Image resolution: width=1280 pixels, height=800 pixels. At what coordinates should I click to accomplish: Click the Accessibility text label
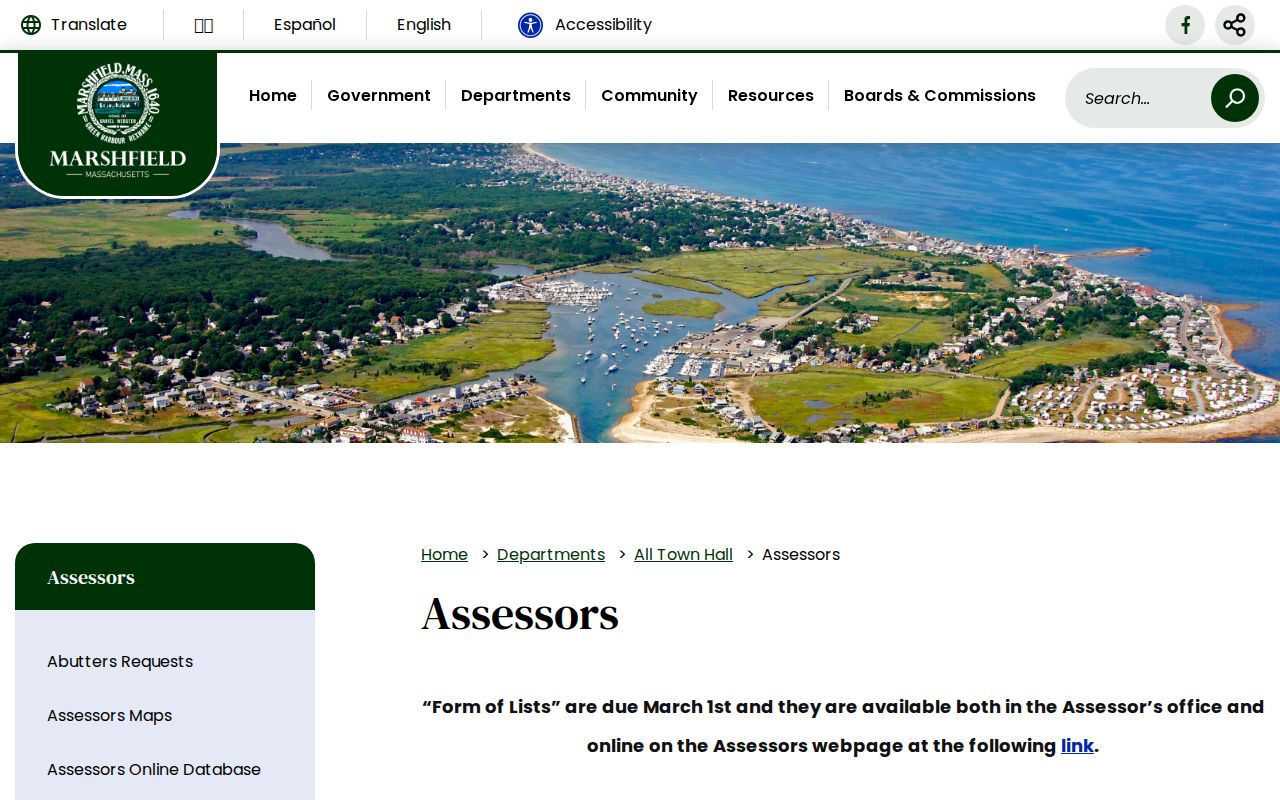[603, 25]
